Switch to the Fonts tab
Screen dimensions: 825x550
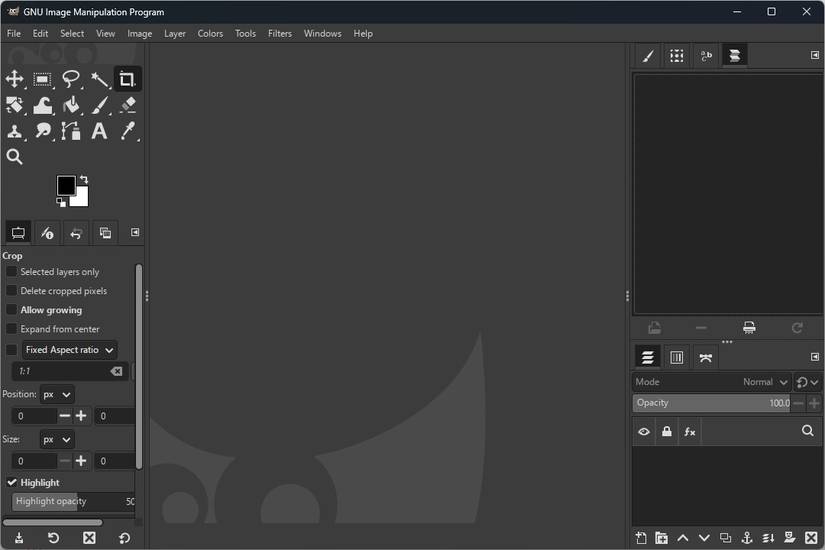click(706, 55)
